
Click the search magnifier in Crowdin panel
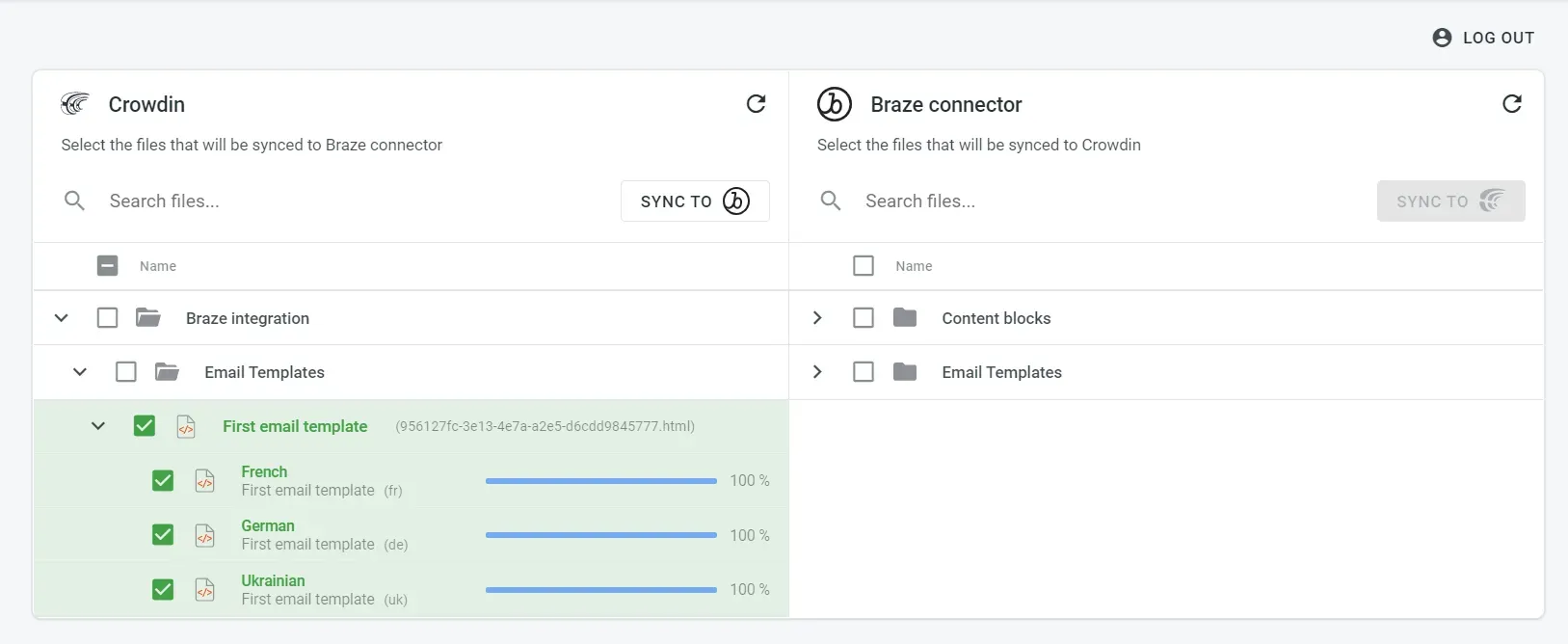(x=74, y=201)
